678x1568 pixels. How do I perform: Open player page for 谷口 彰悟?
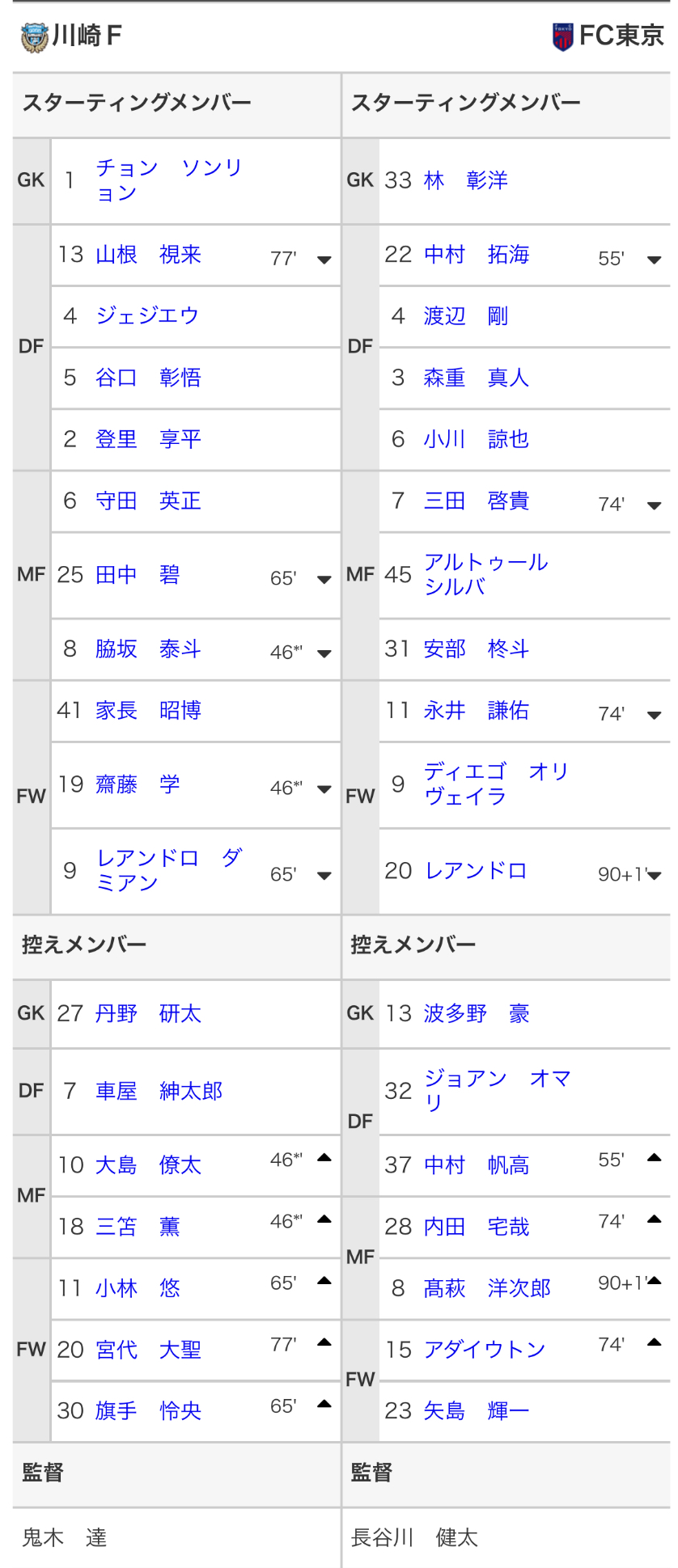[148, 378]
